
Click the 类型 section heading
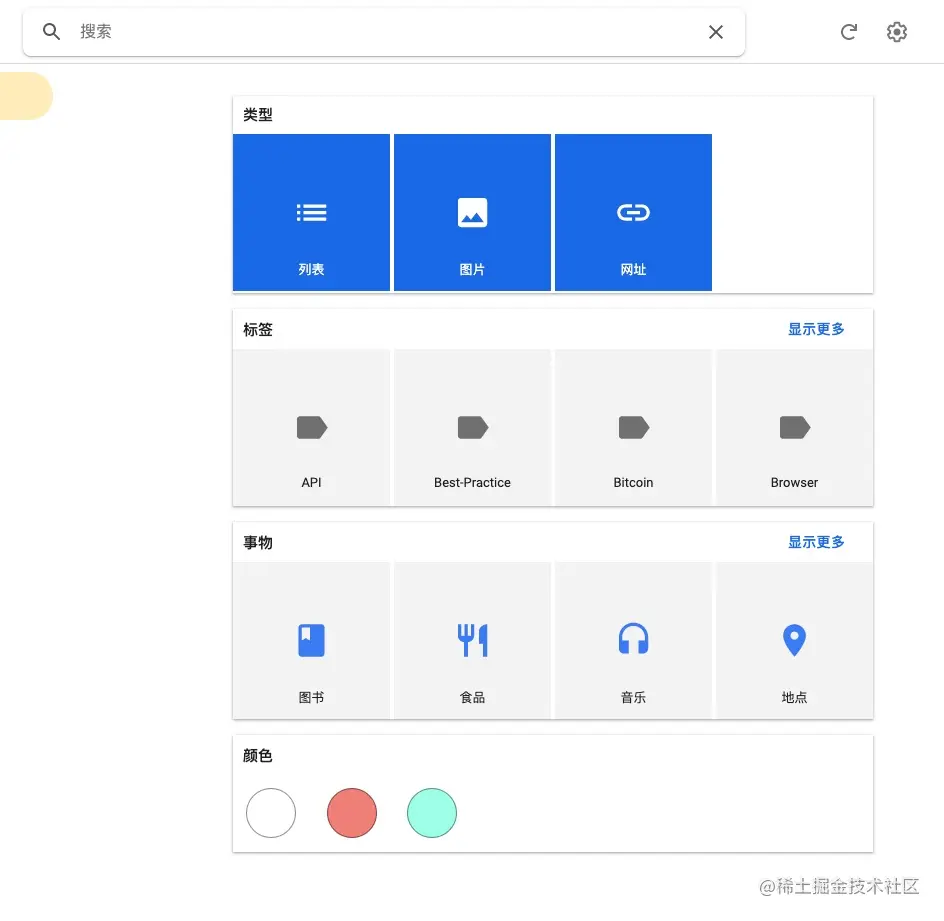click(x=258, y=114)
